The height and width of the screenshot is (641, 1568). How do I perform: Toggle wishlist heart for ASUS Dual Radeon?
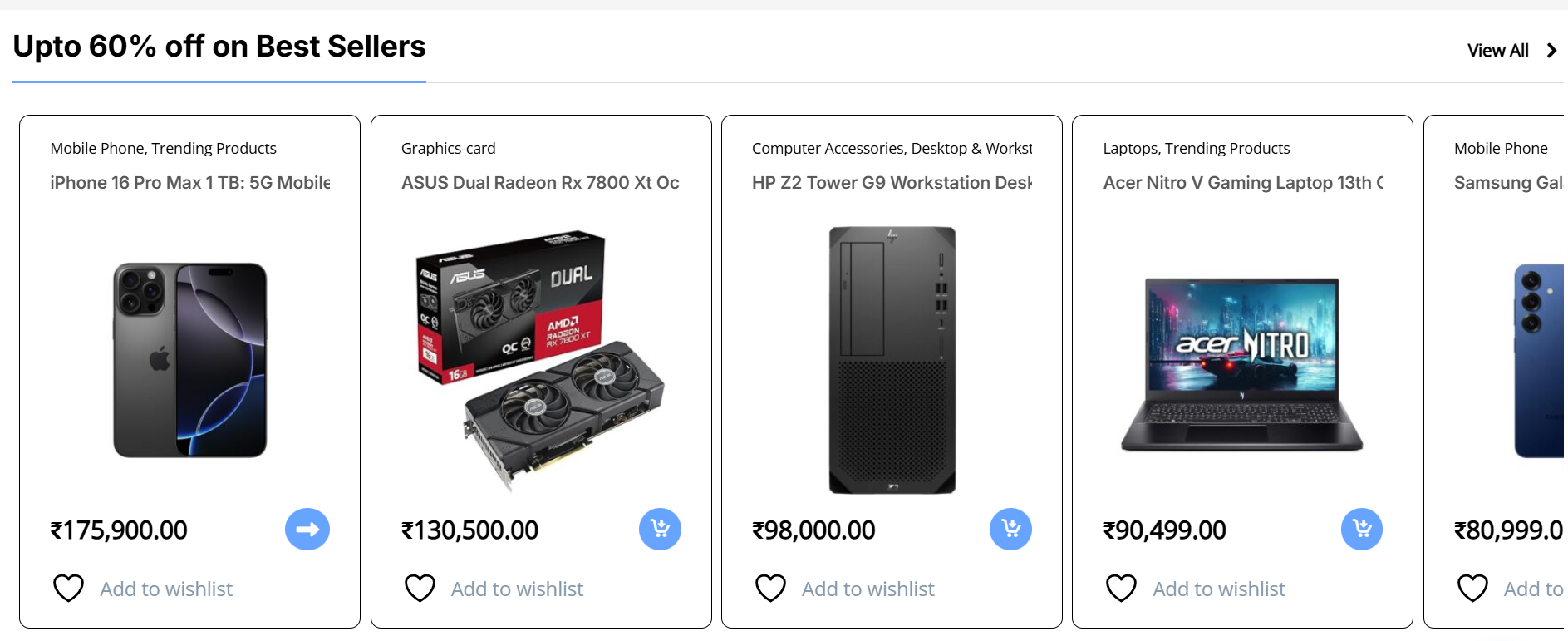420,589
